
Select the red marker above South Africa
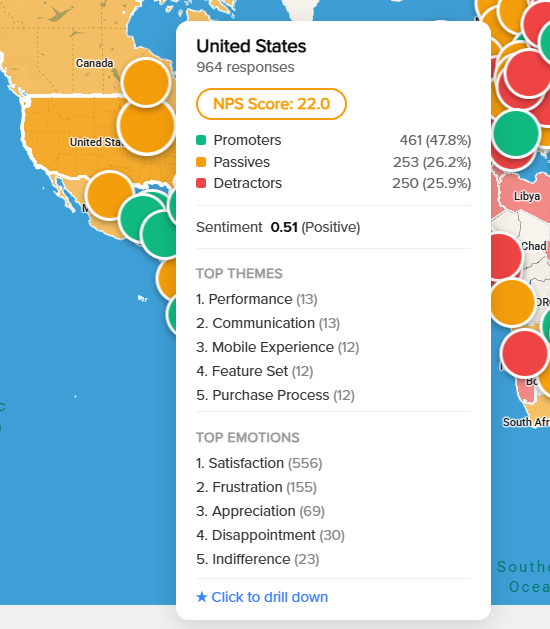525,353
